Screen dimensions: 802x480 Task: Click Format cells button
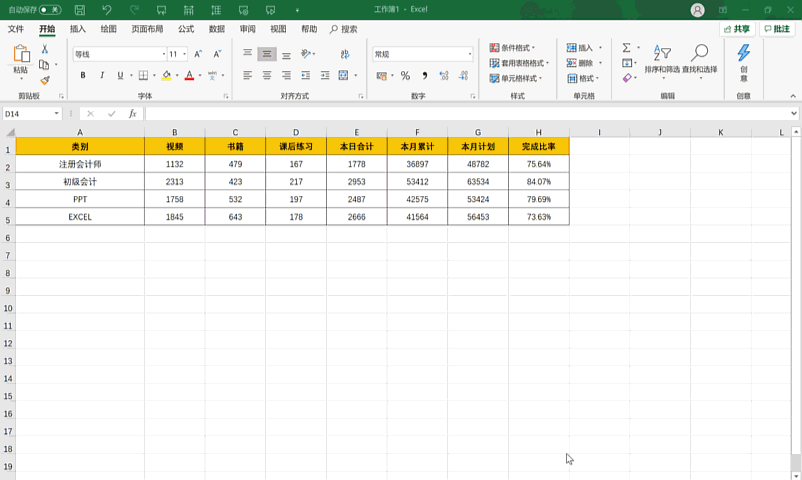pos(581,78)
